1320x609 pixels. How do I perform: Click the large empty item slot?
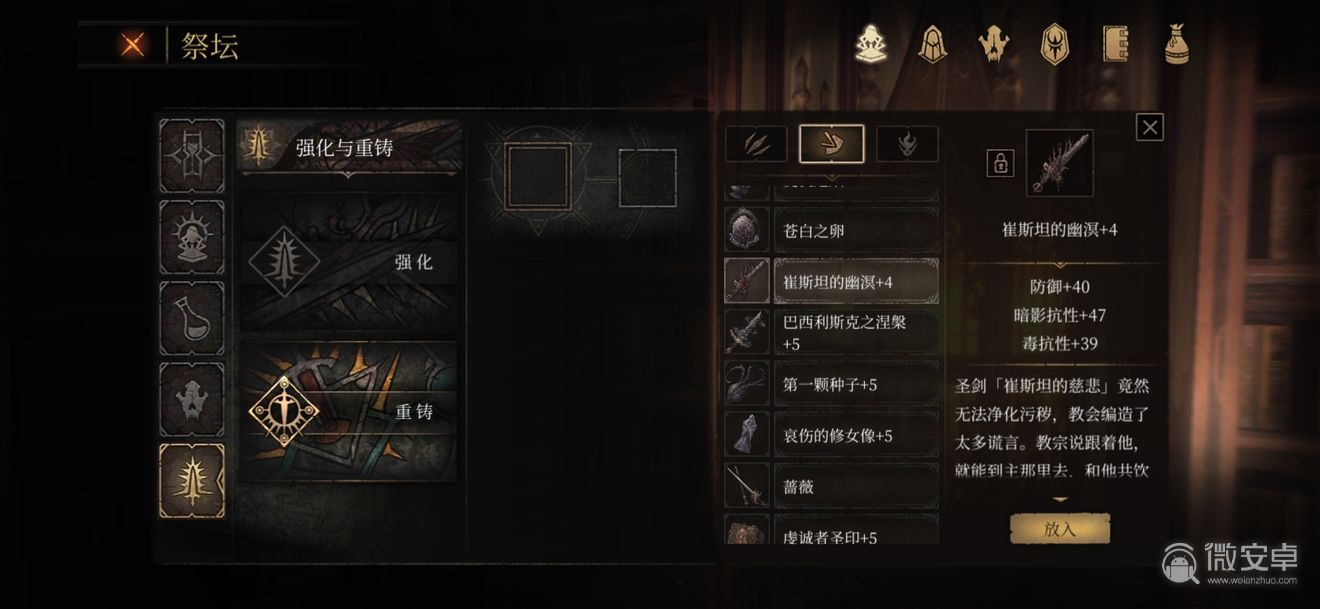(x=538, y=176)
